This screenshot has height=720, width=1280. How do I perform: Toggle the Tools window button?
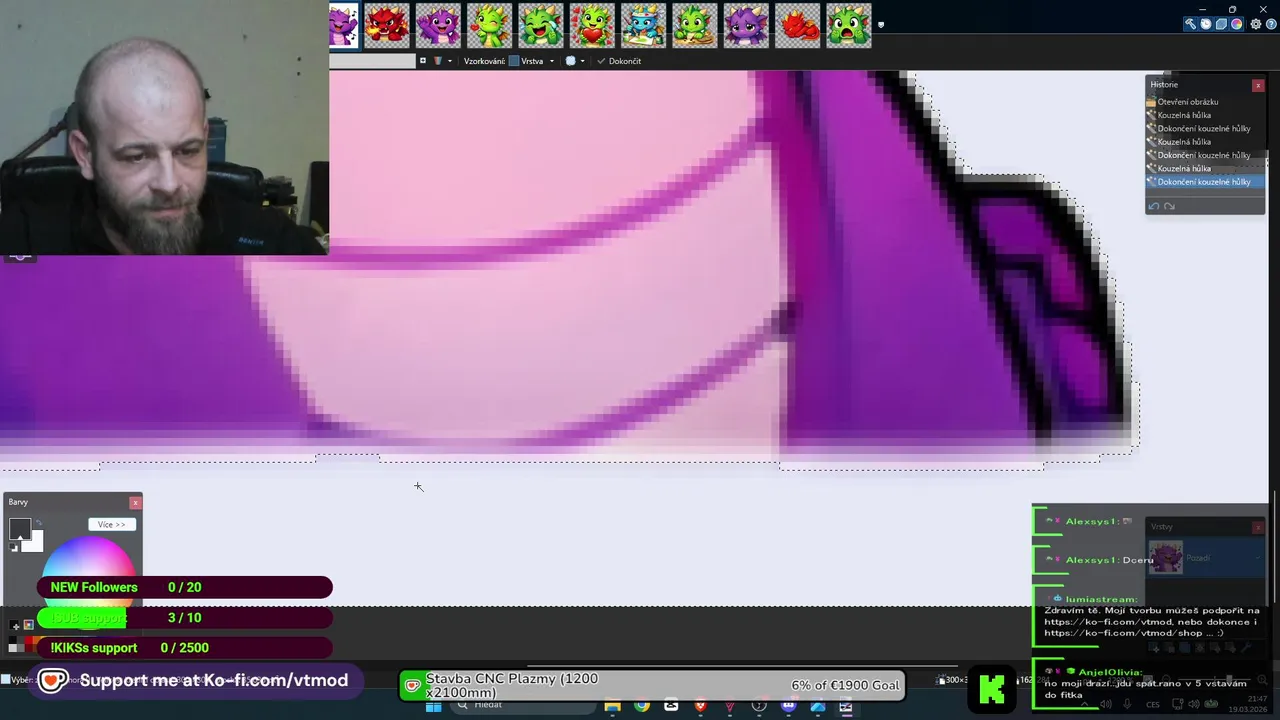[x=1190, y=25]
